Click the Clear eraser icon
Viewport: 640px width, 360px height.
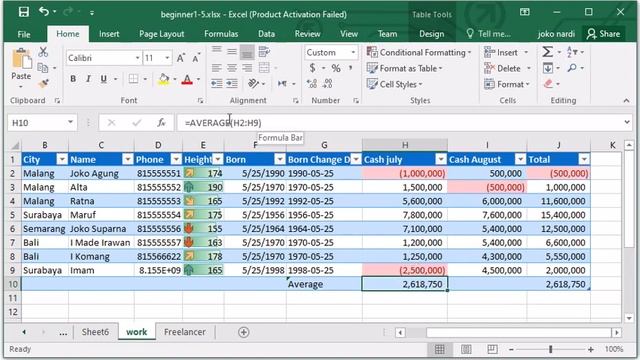coord(548,84)
